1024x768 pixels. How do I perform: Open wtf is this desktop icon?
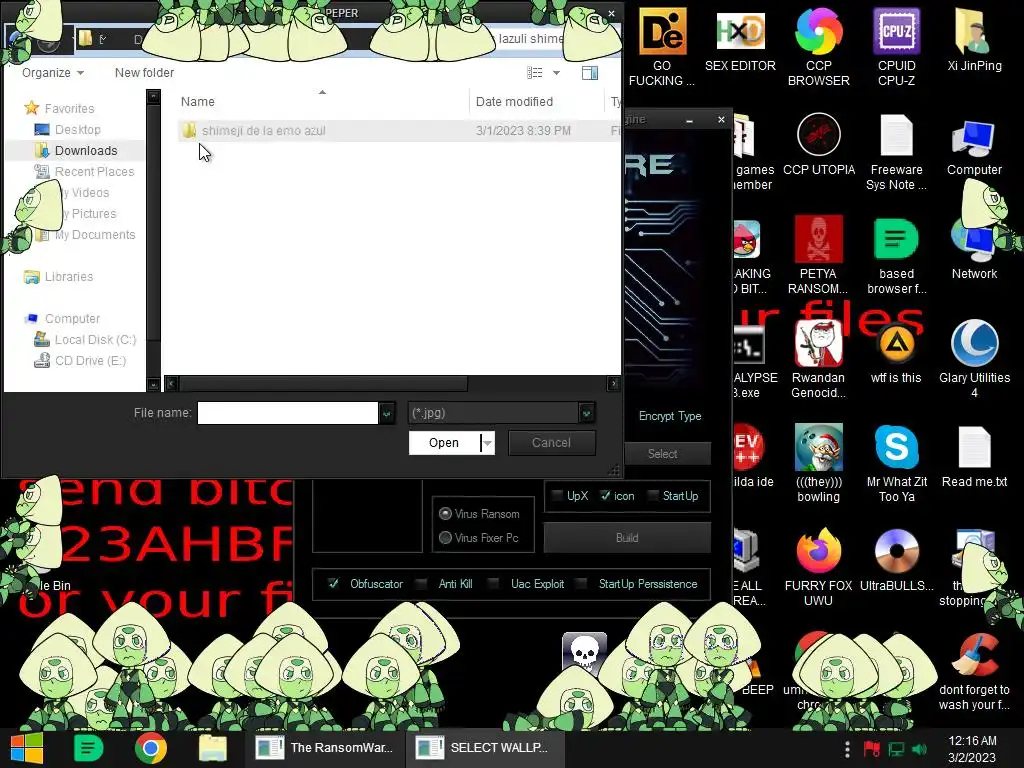tap(896, 353)
